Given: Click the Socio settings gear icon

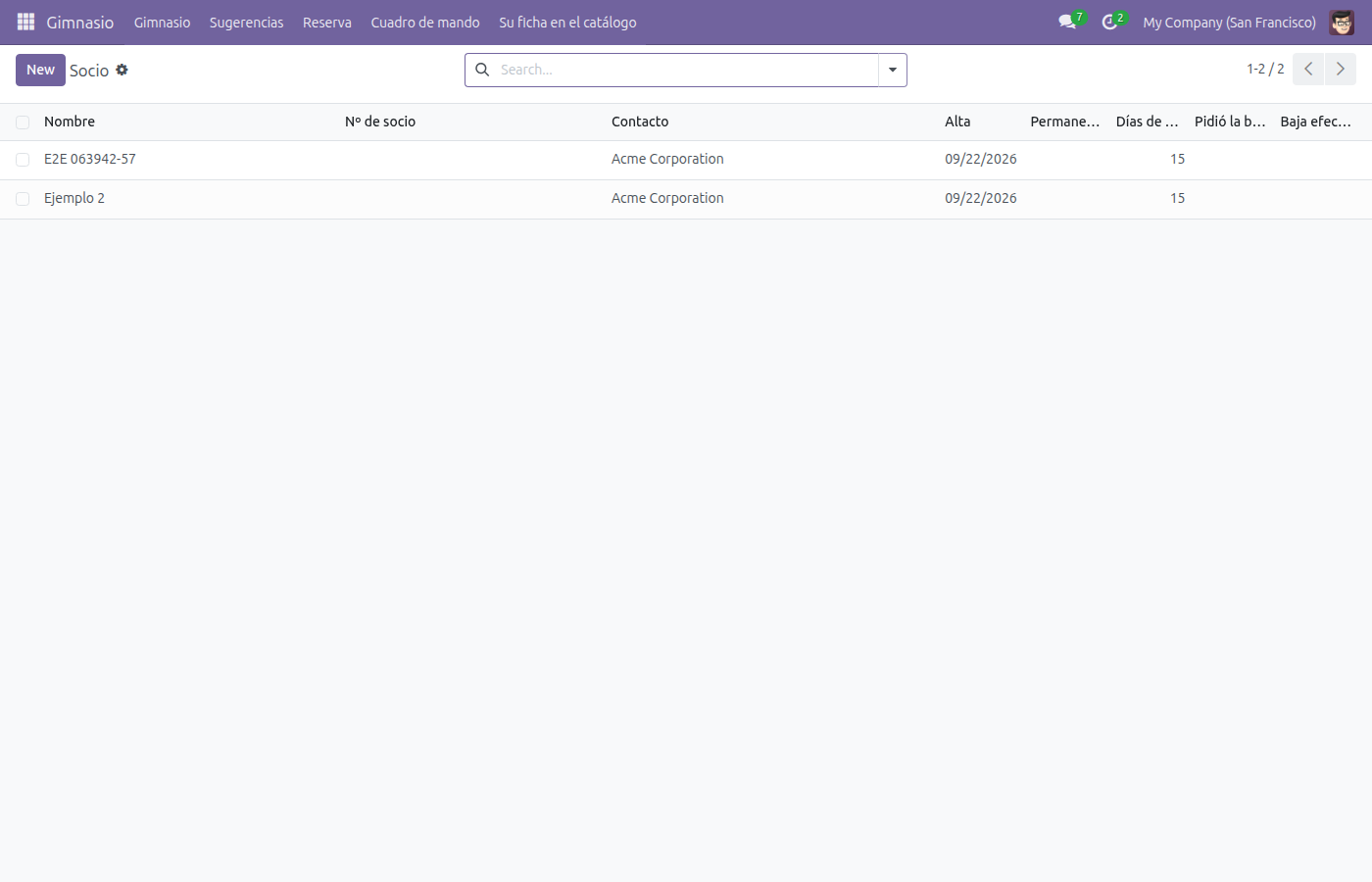Looking at the screenshot, I should [x=122, y=70].
